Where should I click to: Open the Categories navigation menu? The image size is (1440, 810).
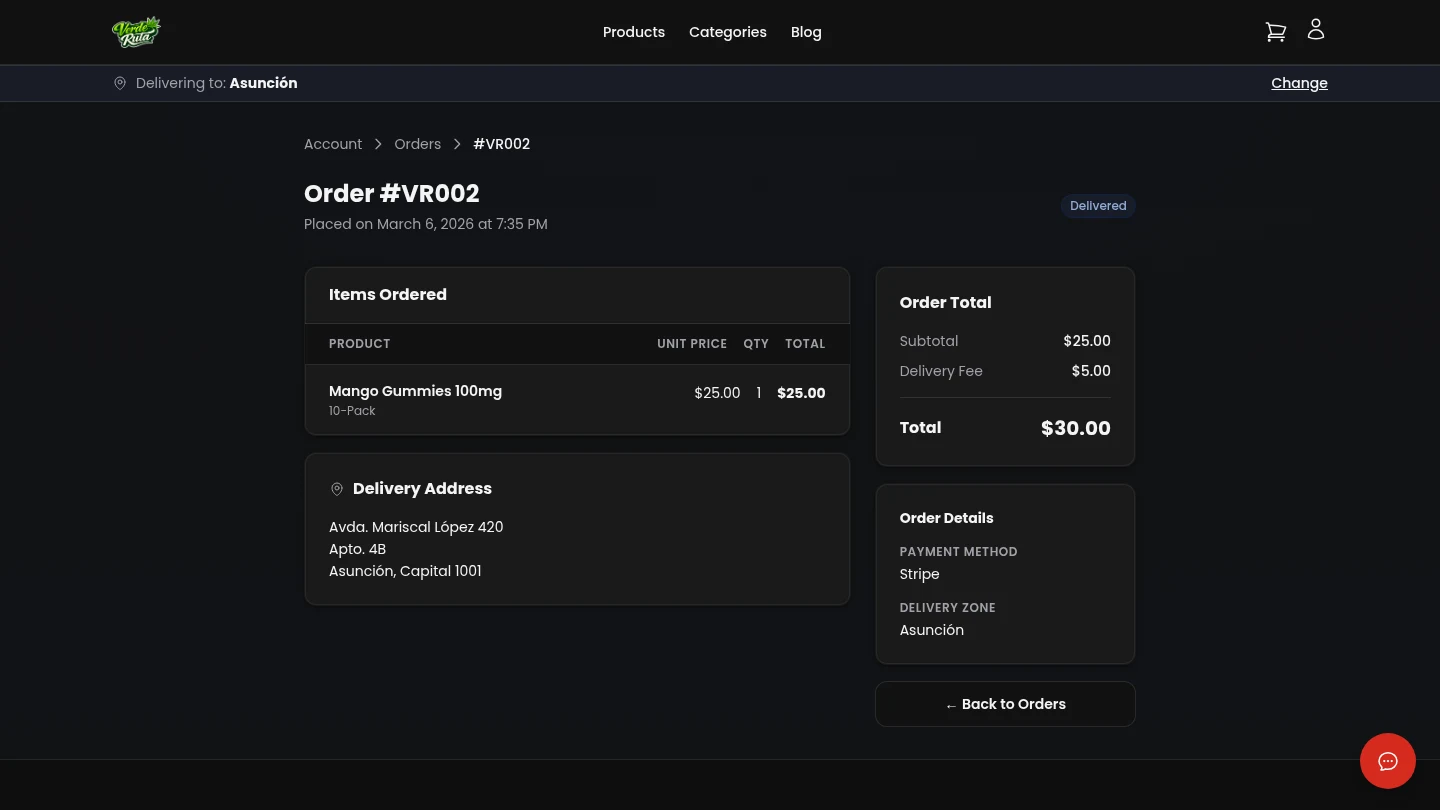click(728, 32)
